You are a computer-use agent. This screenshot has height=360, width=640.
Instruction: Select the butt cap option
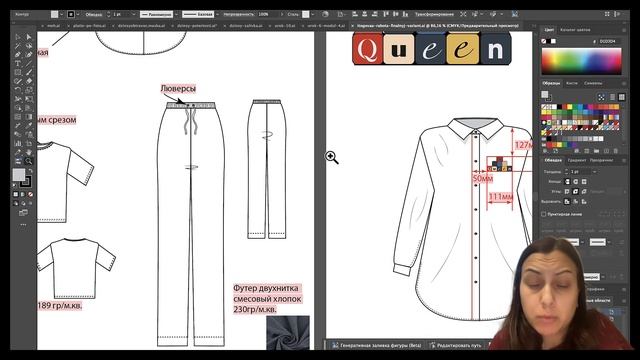(567, 182)
